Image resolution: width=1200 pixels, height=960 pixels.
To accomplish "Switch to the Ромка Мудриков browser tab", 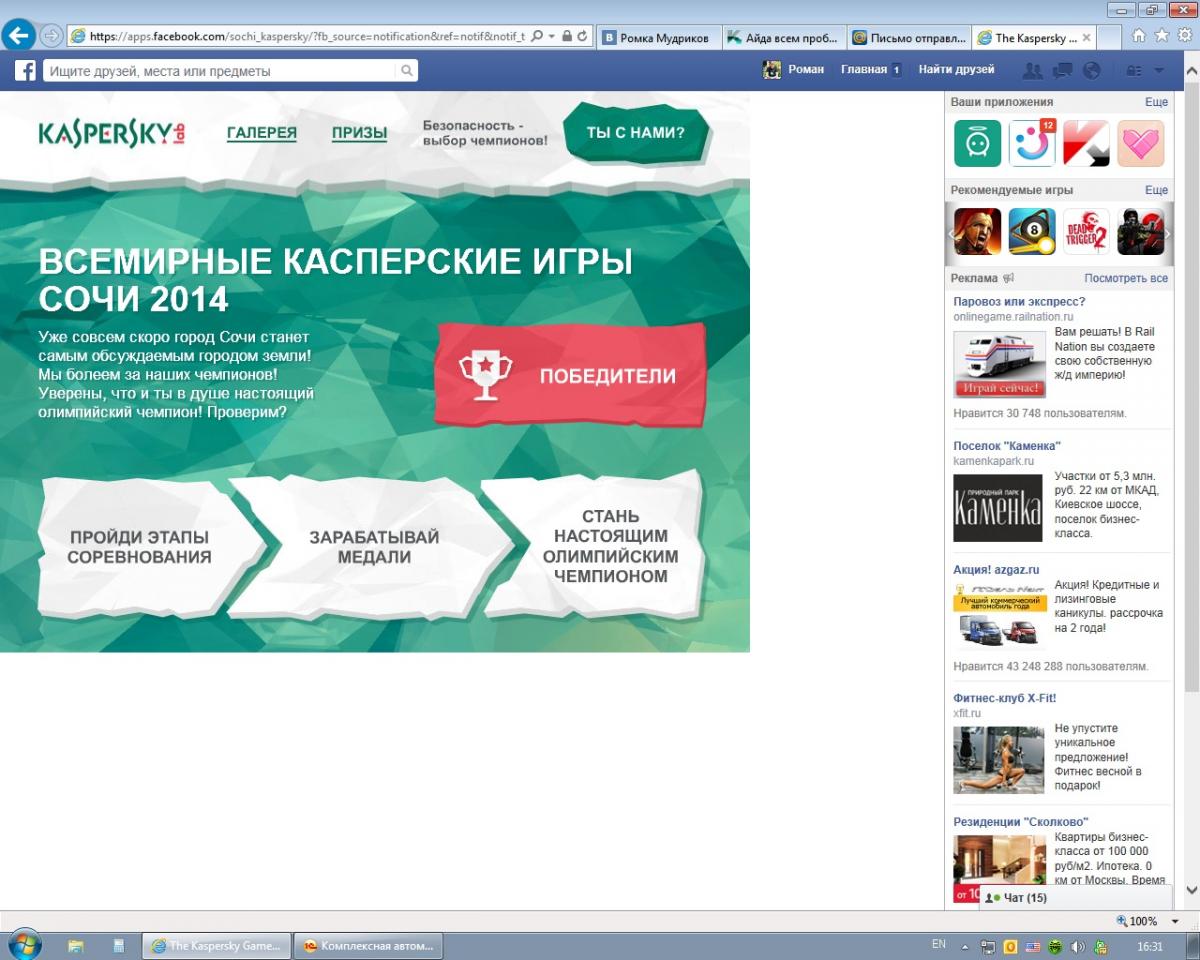I will (x=657, y=38).
